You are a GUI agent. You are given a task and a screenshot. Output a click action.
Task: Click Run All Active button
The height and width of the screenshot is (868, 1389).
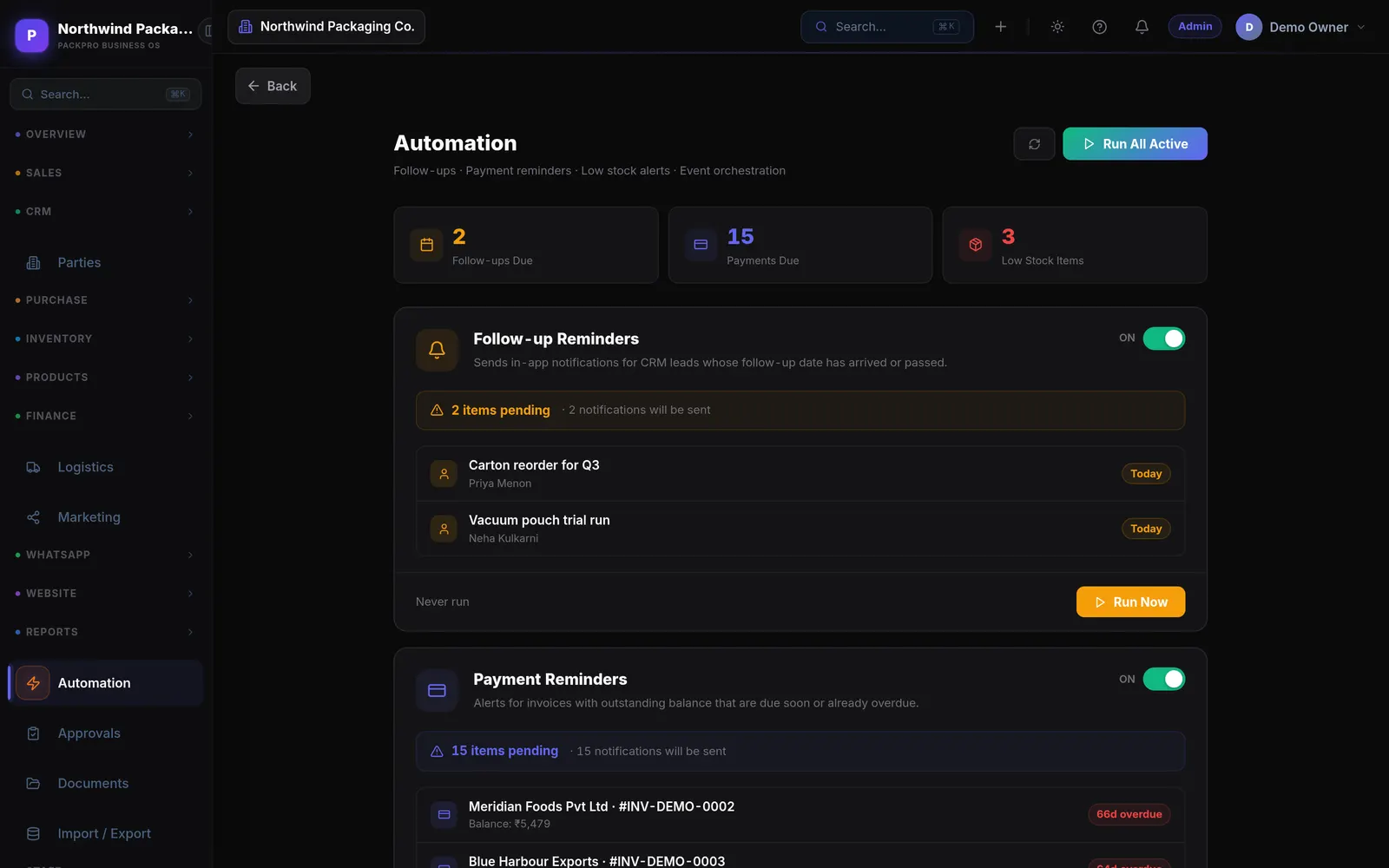1135,144
